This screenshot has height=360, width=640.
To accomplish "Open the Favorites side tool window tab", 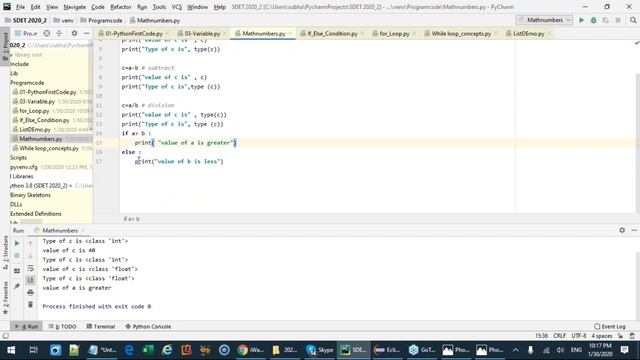I will (5, 298).
